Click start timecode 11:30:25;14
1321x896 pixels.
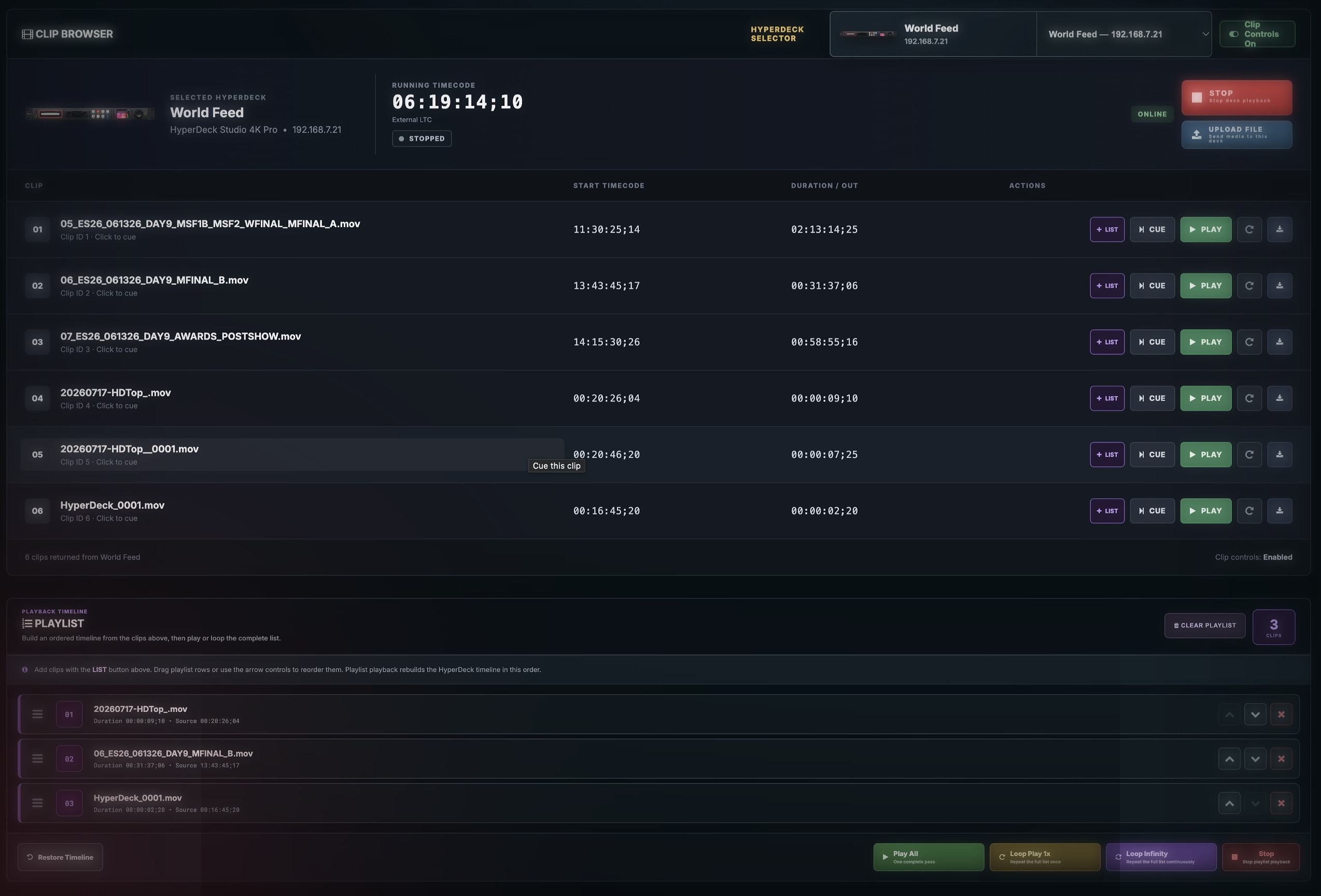pyautogui.click(x=607, y=230)
